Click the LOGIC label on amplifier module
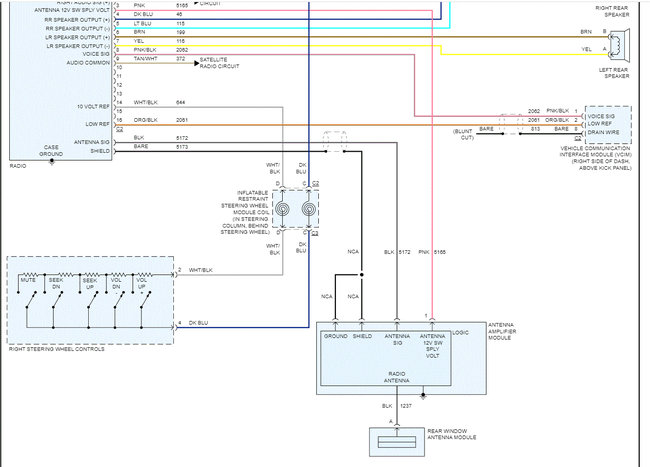The height and width of the screenshot is (467, 650). 461,332
